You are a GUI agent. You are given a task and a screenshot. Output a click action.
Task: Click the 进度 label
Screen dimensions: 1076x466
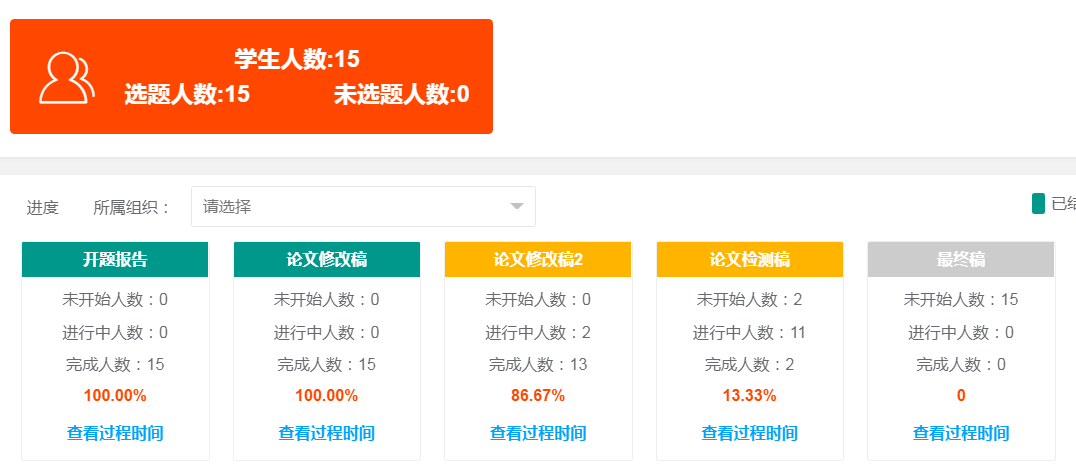point(43,207)
